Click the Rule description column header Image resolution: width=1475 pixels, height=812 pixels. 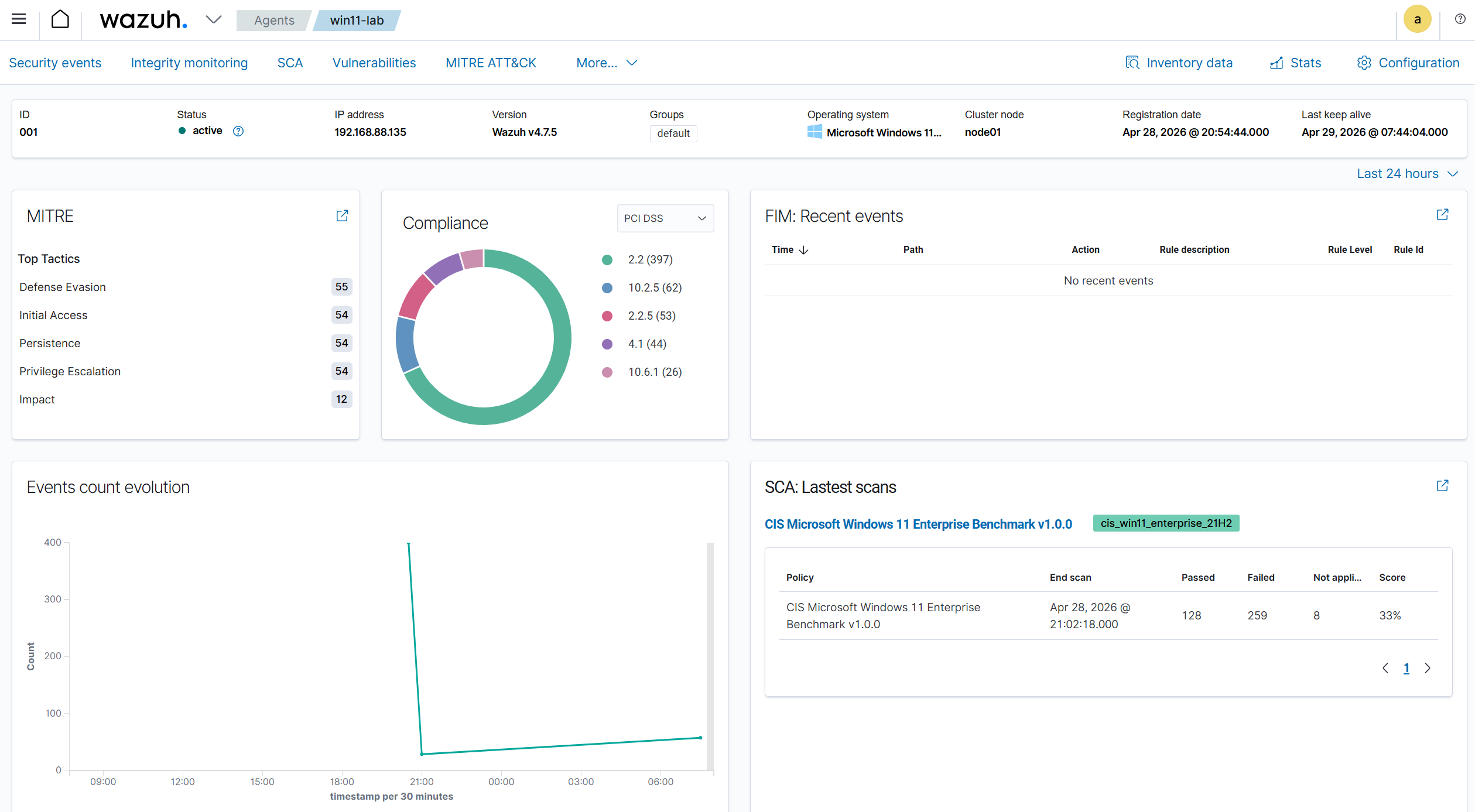[1194, 250]
